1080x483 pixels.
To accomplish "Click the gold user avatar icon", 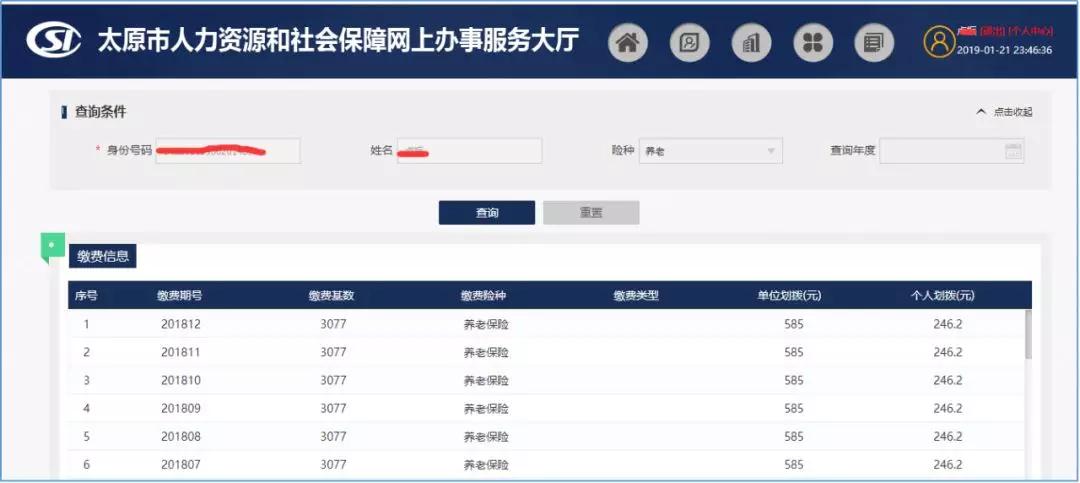I will click(x=939, y=42).
